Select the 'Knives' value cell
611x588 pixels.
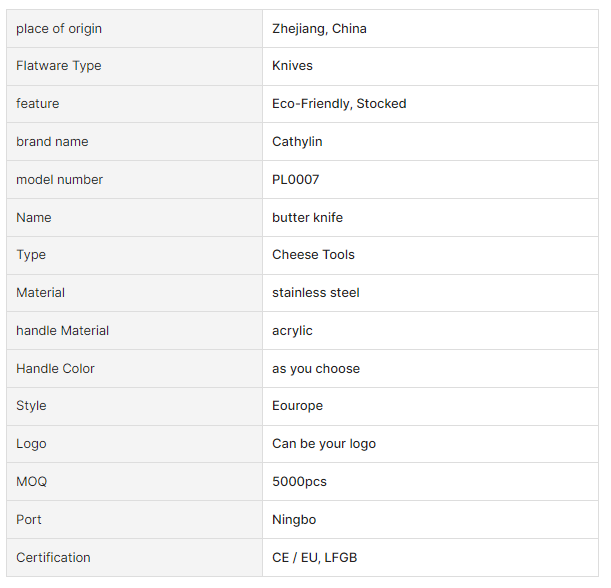pyautogui.click(x=292, y=66)
